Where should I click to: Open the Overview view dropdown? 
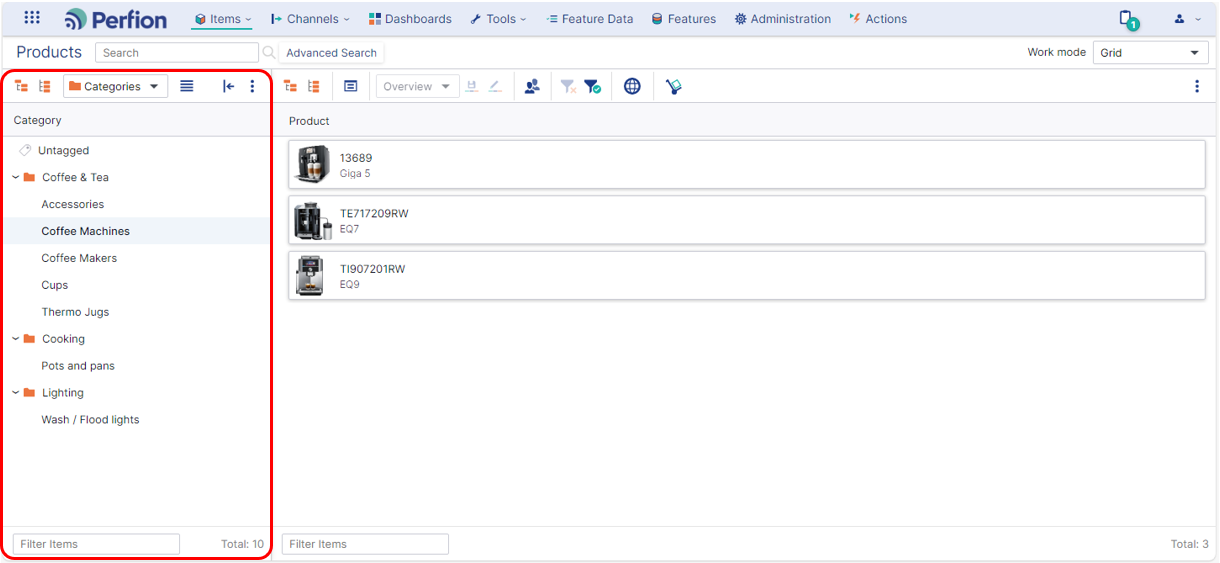(418, 86)
